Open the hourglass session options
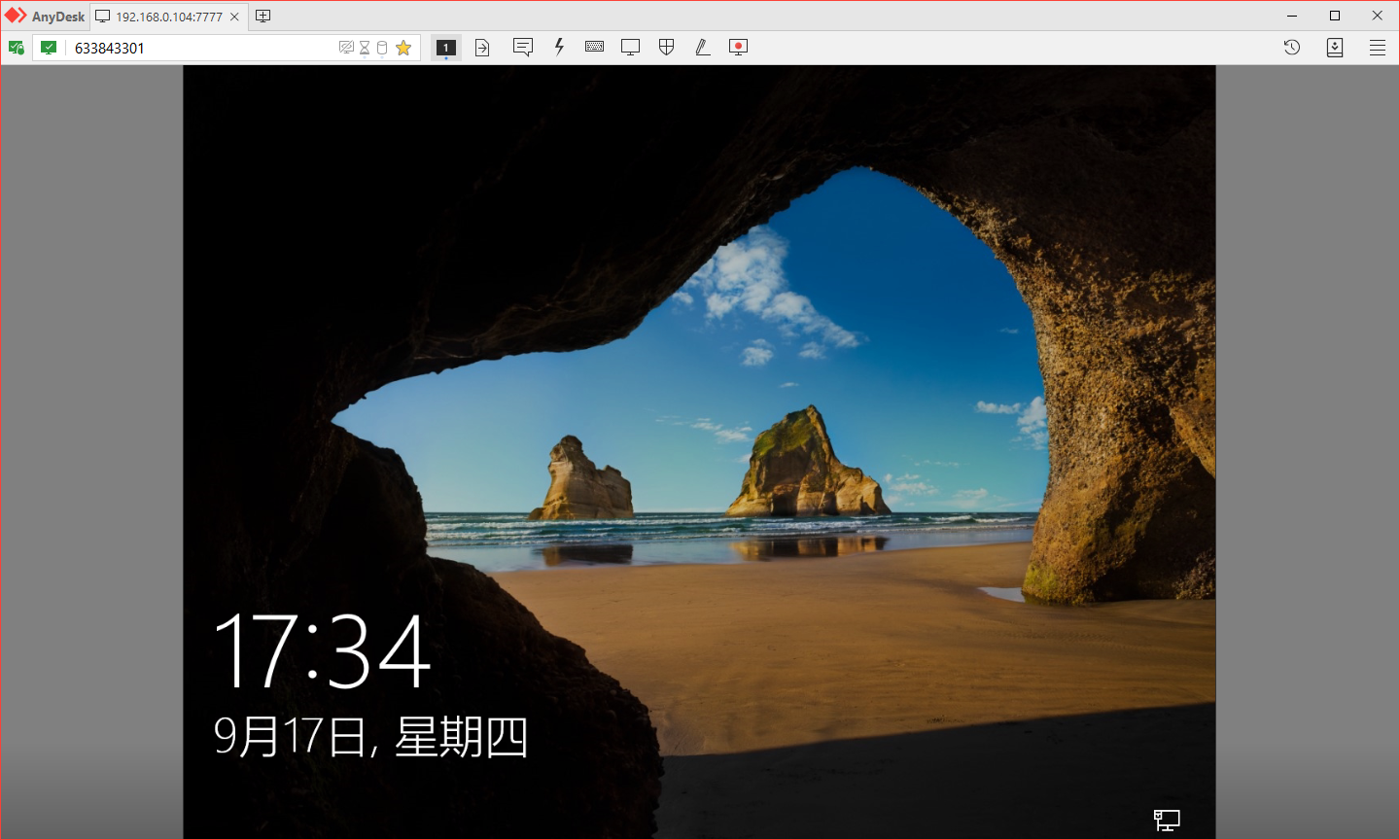 tap(362, 47)
